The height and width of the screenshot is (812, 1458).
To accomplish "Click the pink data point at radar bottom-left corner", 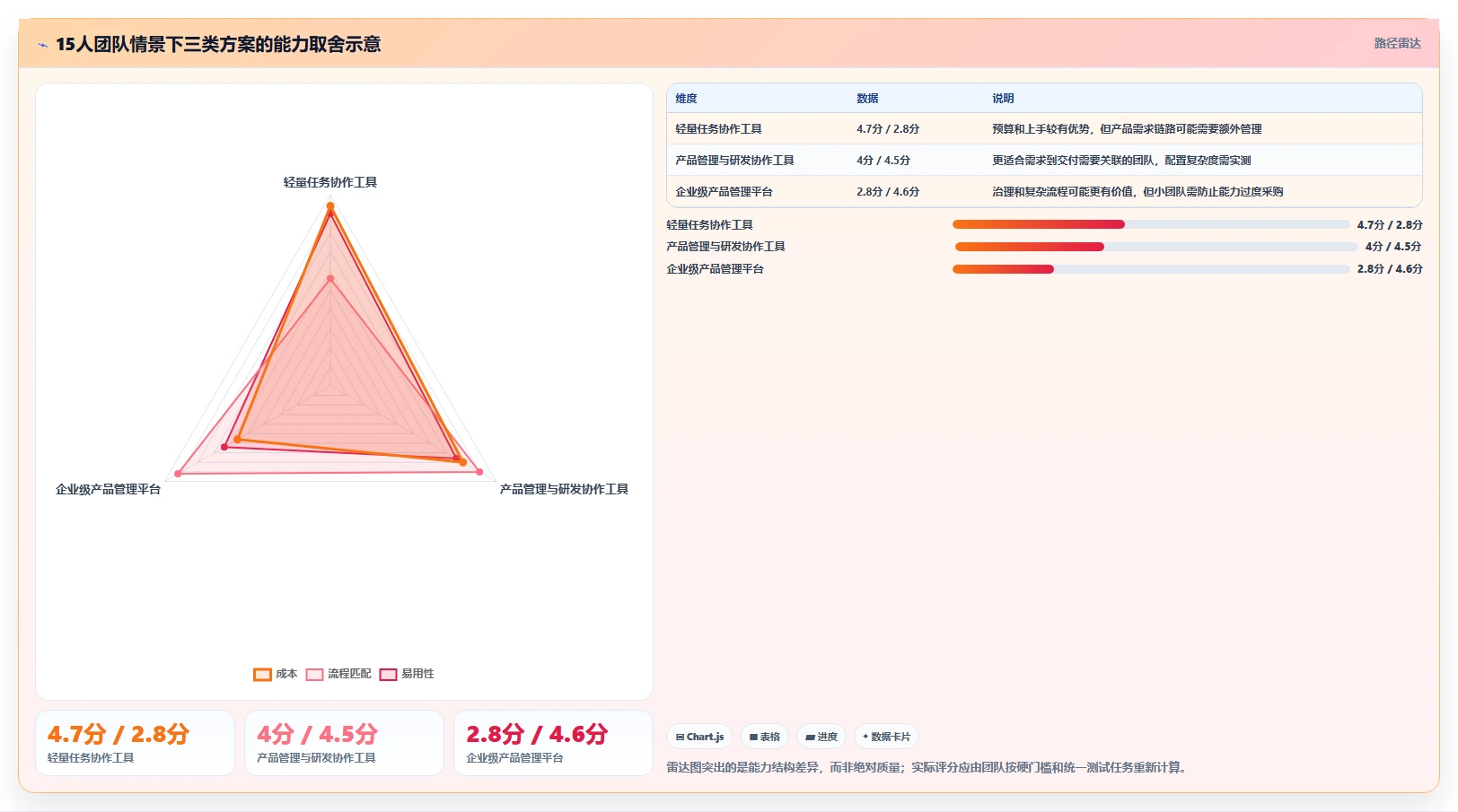I will click(x=179, y=473).
